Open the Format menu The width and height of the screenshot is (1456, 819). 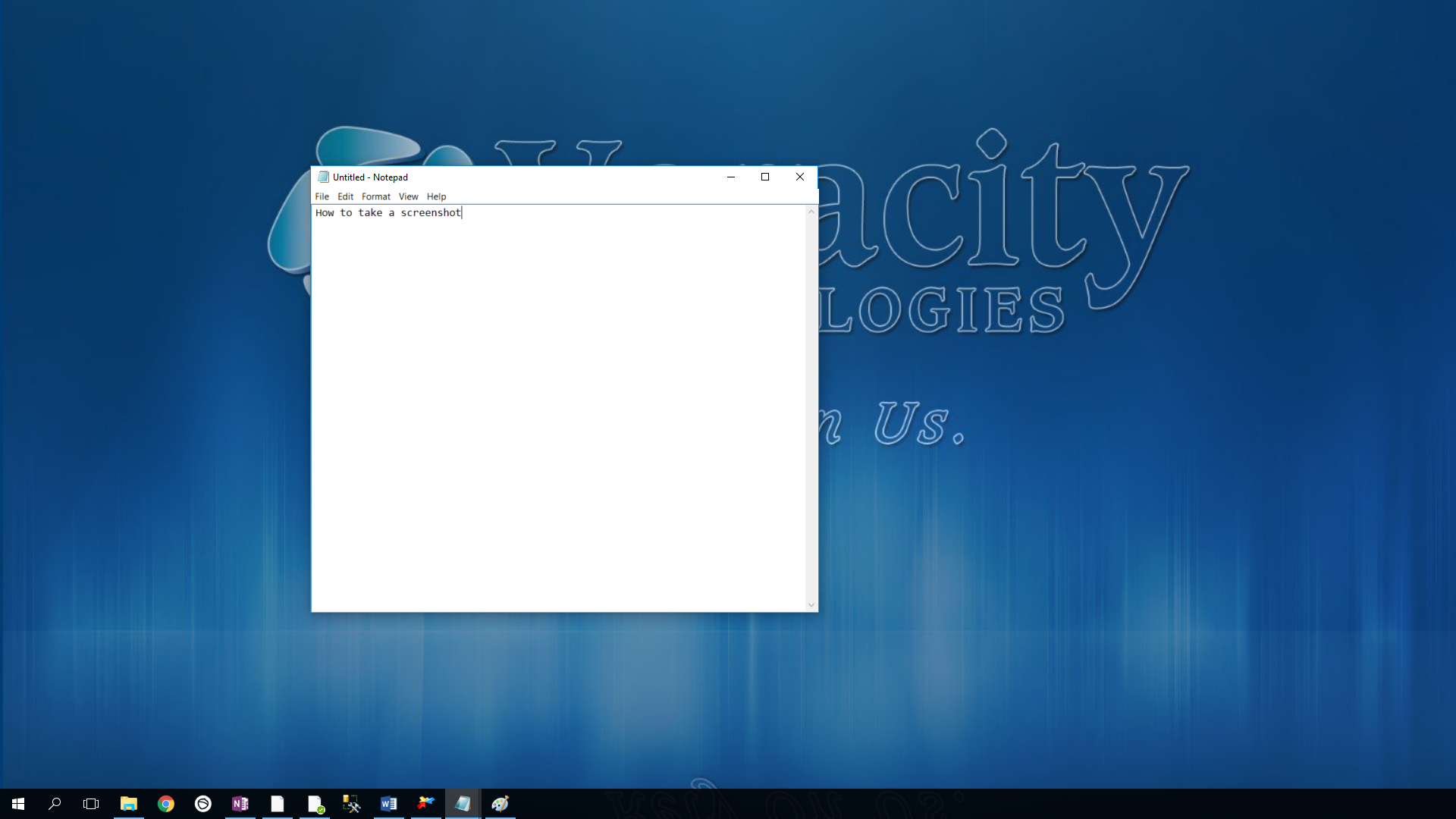(375, 196)
